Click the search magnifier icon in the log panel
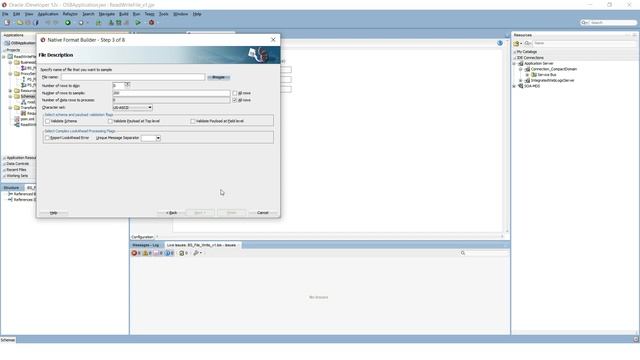 [463, 253]
